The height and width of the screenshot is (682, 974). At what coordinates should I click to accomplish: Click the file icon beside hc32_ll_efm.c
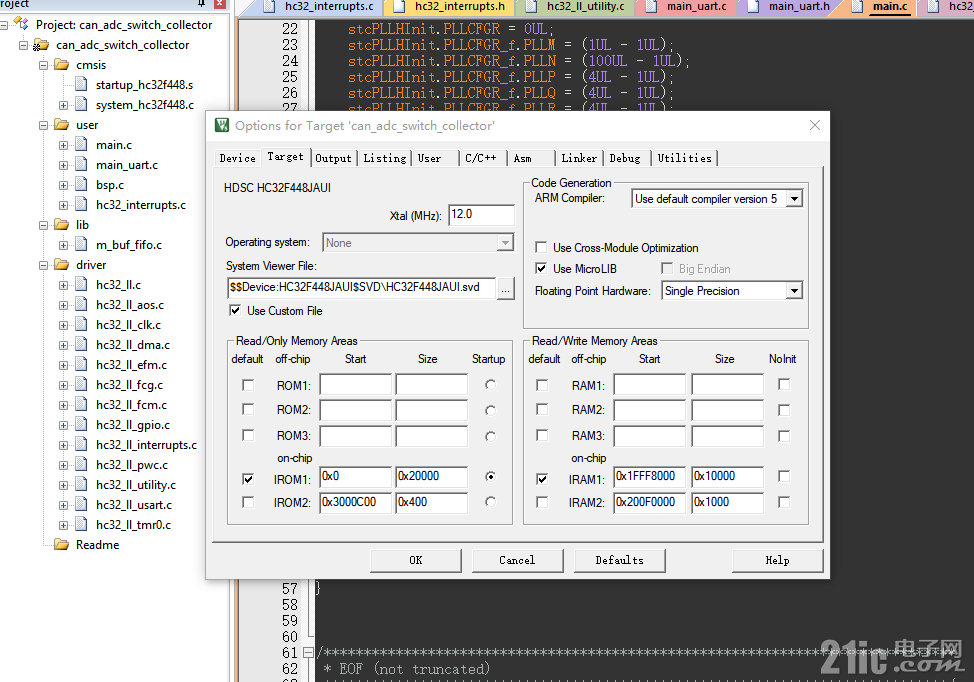pos(81,365)
